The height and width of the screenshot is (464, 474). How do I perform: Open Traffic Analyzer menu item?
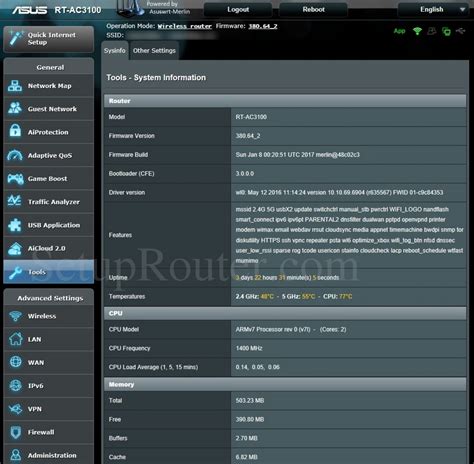[49, 202]
